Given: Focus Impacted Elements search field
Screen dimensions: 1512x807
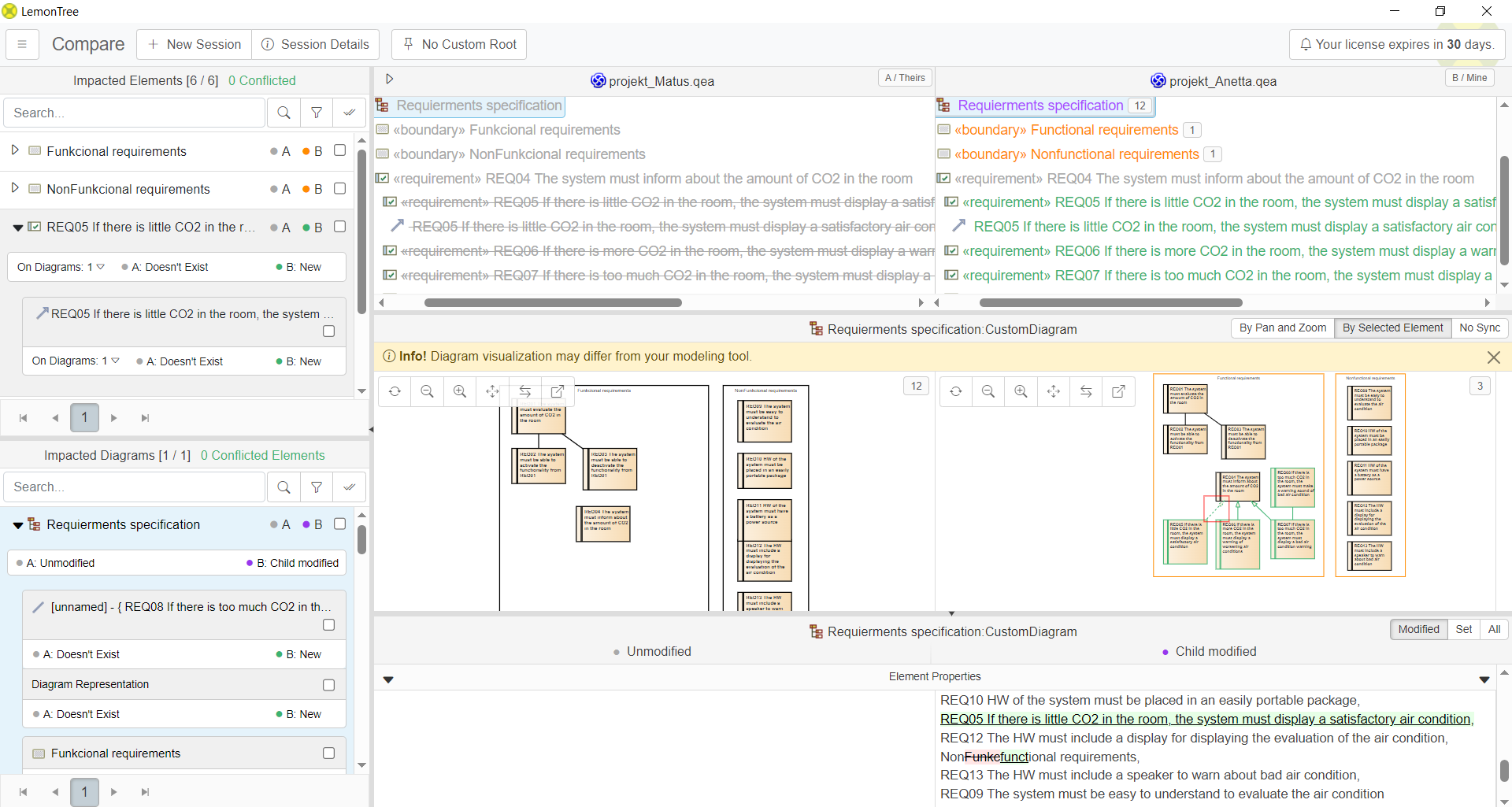Looking at the screenshot, I should click(x=135, y=113).
